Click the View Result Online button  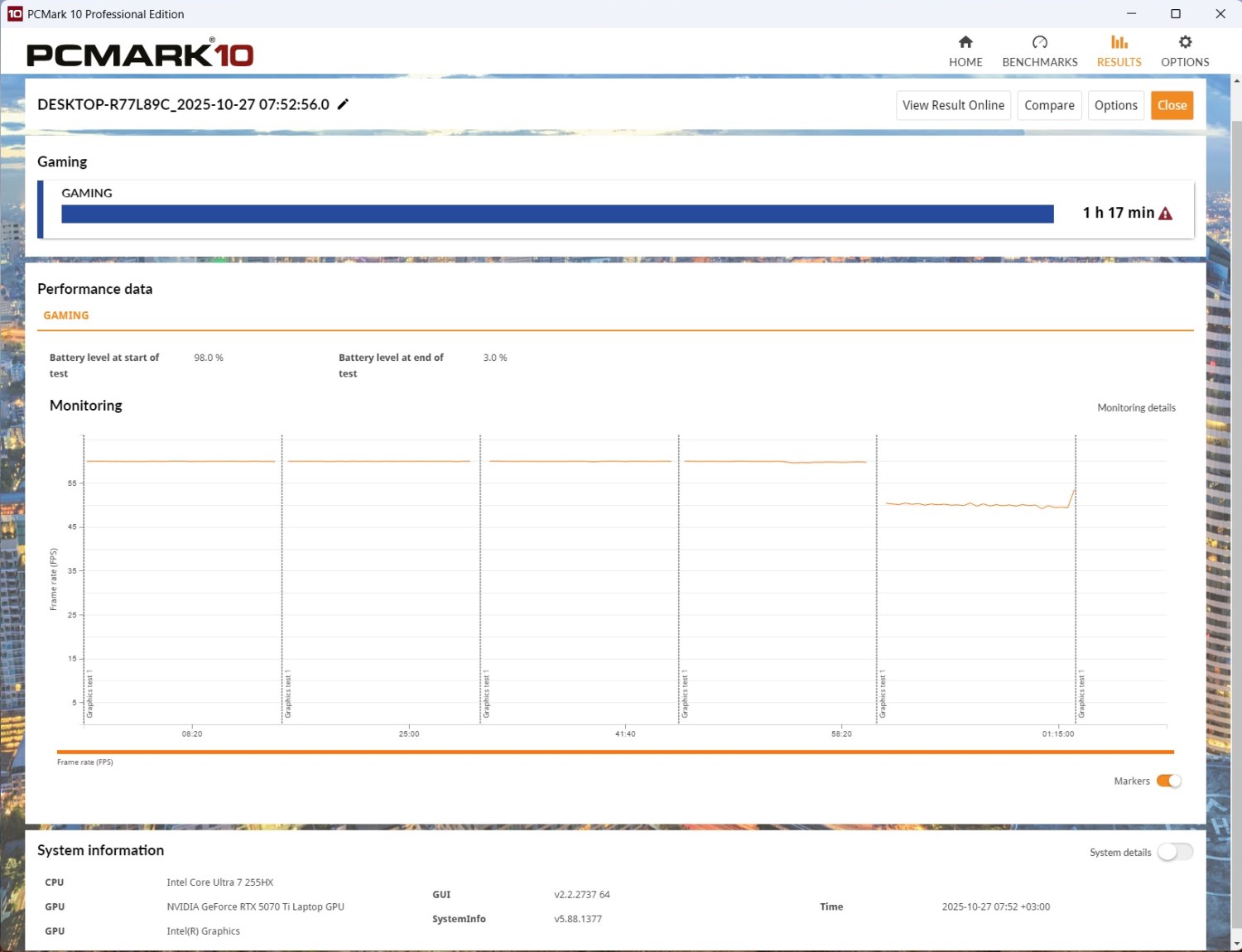tap(953, 105)
